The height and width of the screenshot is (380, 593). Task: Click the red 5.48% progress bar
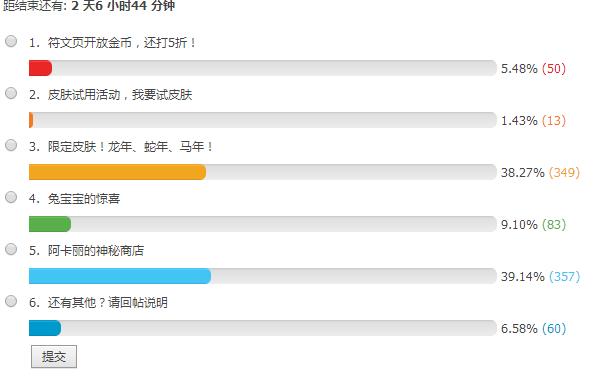pos(40,68)
